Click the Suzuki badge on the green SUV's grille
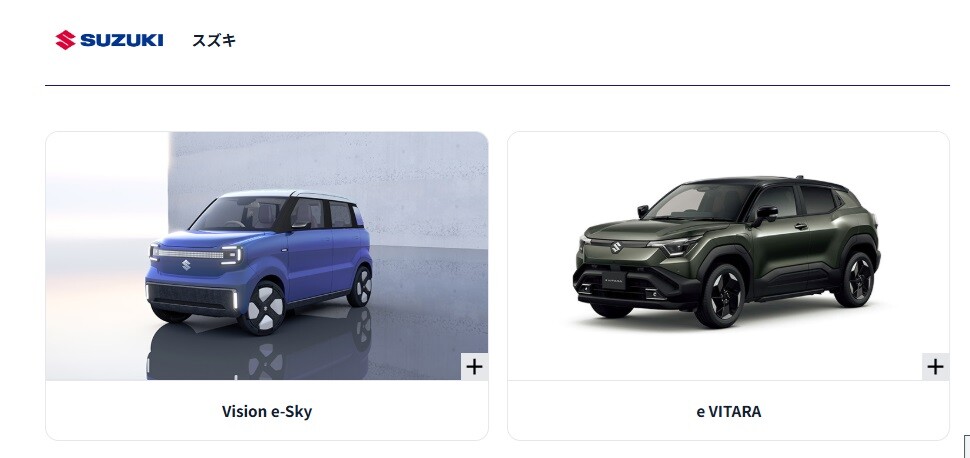 point(616,248)
